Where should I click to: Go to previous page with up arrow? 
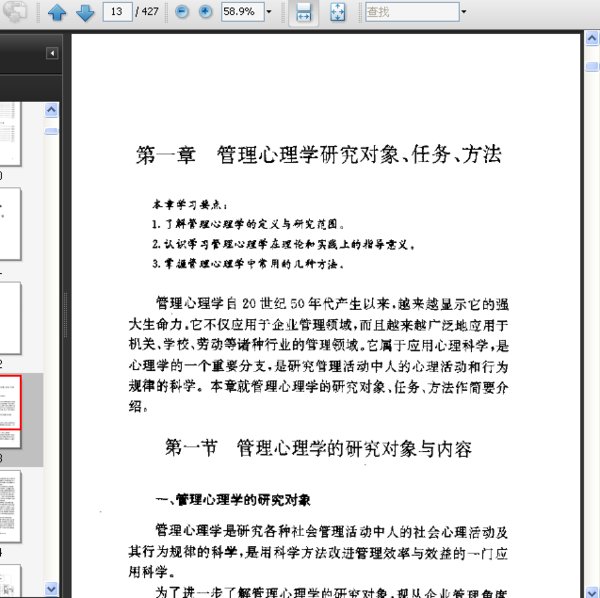tap(57, 12)
